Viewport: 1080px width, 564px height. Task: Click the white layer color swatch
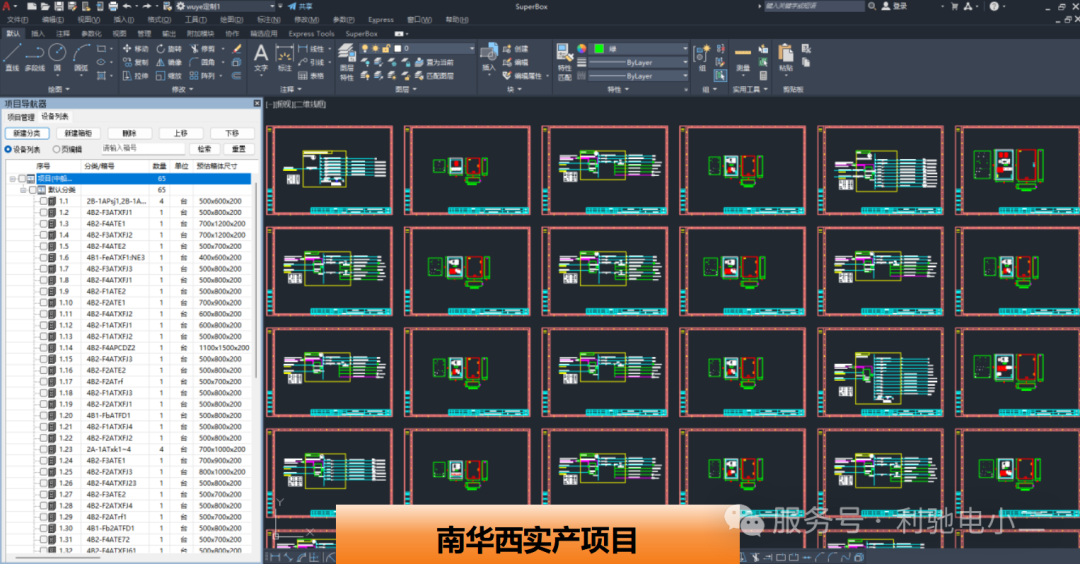click(397, 48)
